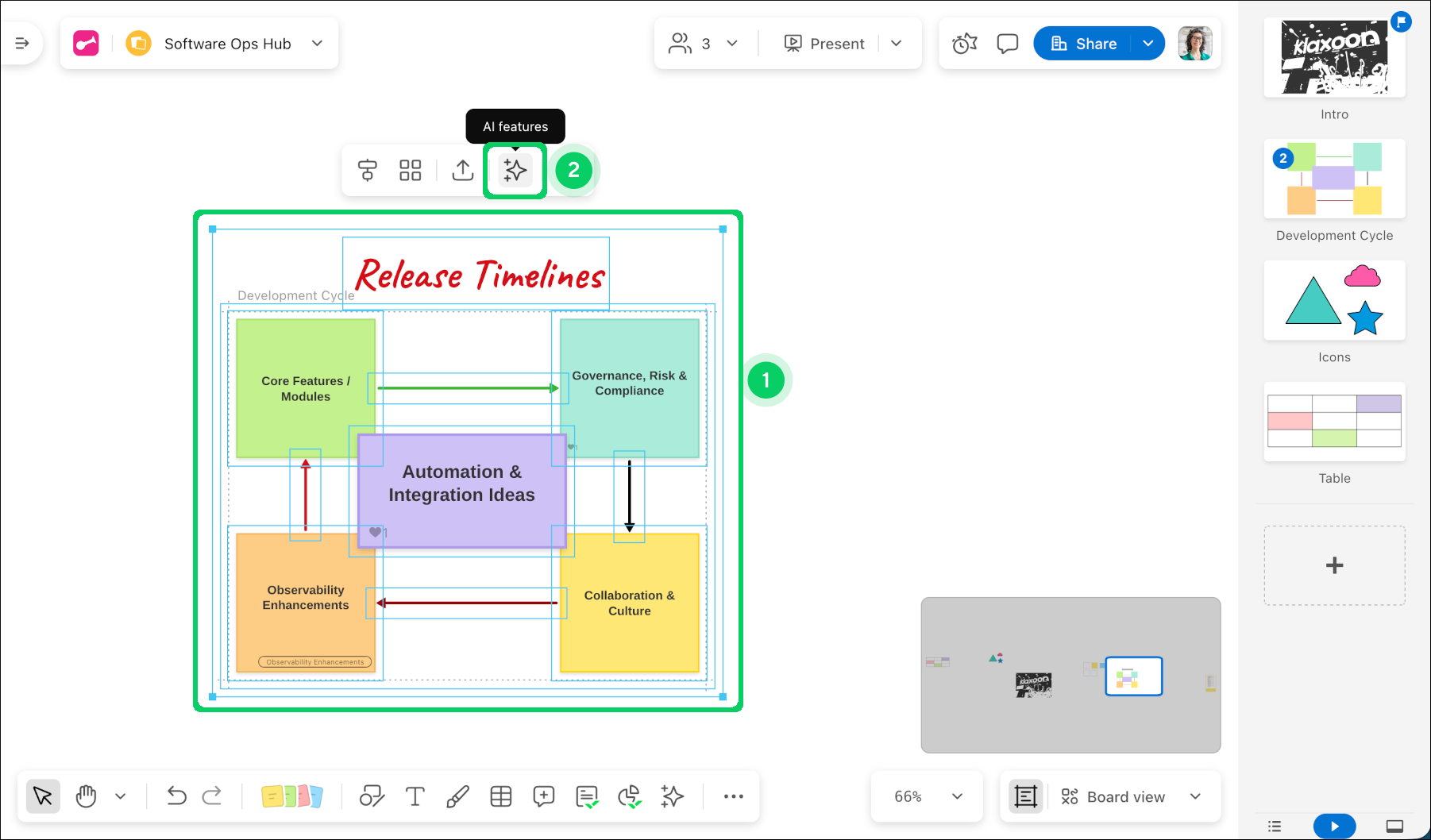Pick the colored sticky notes swatch
Image resolution: width=1431 pixels, height=840 pixels.
click(x=291, y=796)
